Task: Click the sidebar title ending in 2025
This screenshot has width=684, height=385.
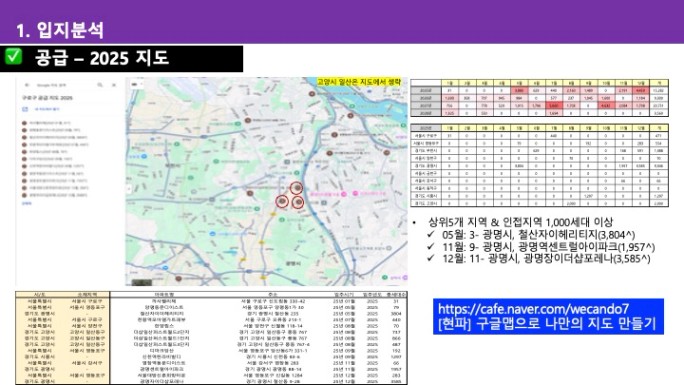Action: [48, 98]
